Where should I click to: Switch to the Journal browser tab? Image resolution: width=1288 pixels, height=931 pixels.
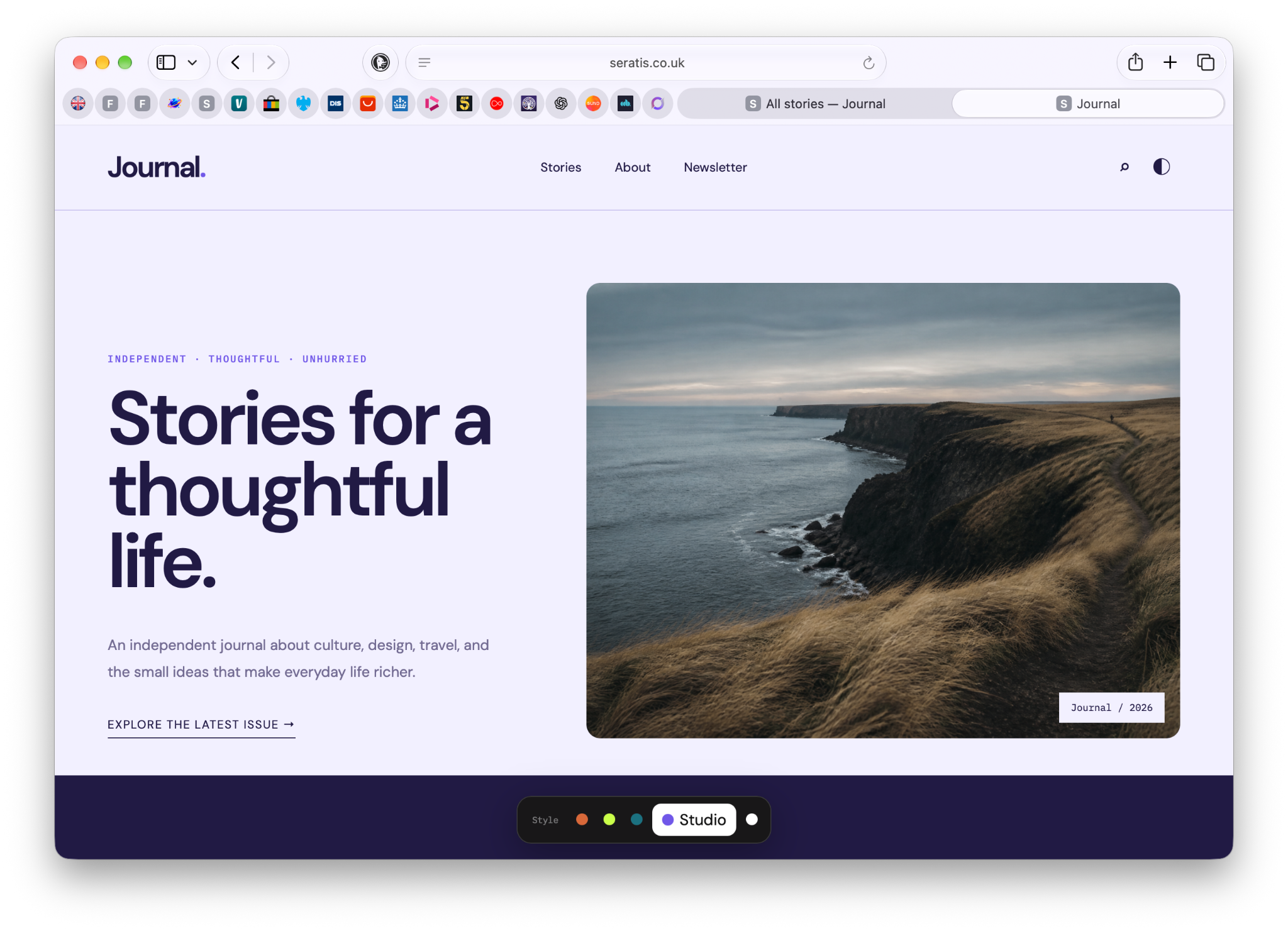1088,104
